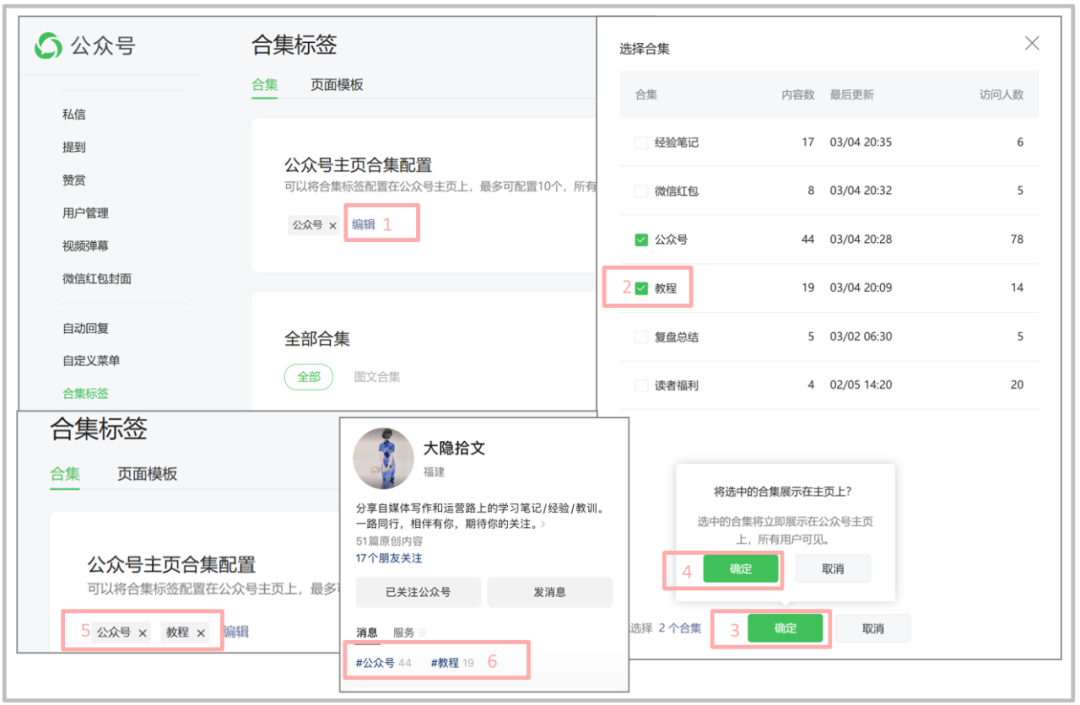Open the 17个朋友关注 link
This screenshot has height=705, width=1080.
click(x=388, y=558)
